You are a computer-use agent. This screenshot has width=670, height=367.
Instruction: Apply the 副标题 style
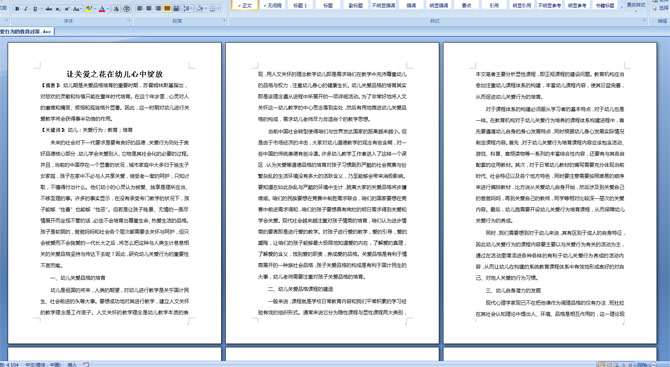click(356, 5)
